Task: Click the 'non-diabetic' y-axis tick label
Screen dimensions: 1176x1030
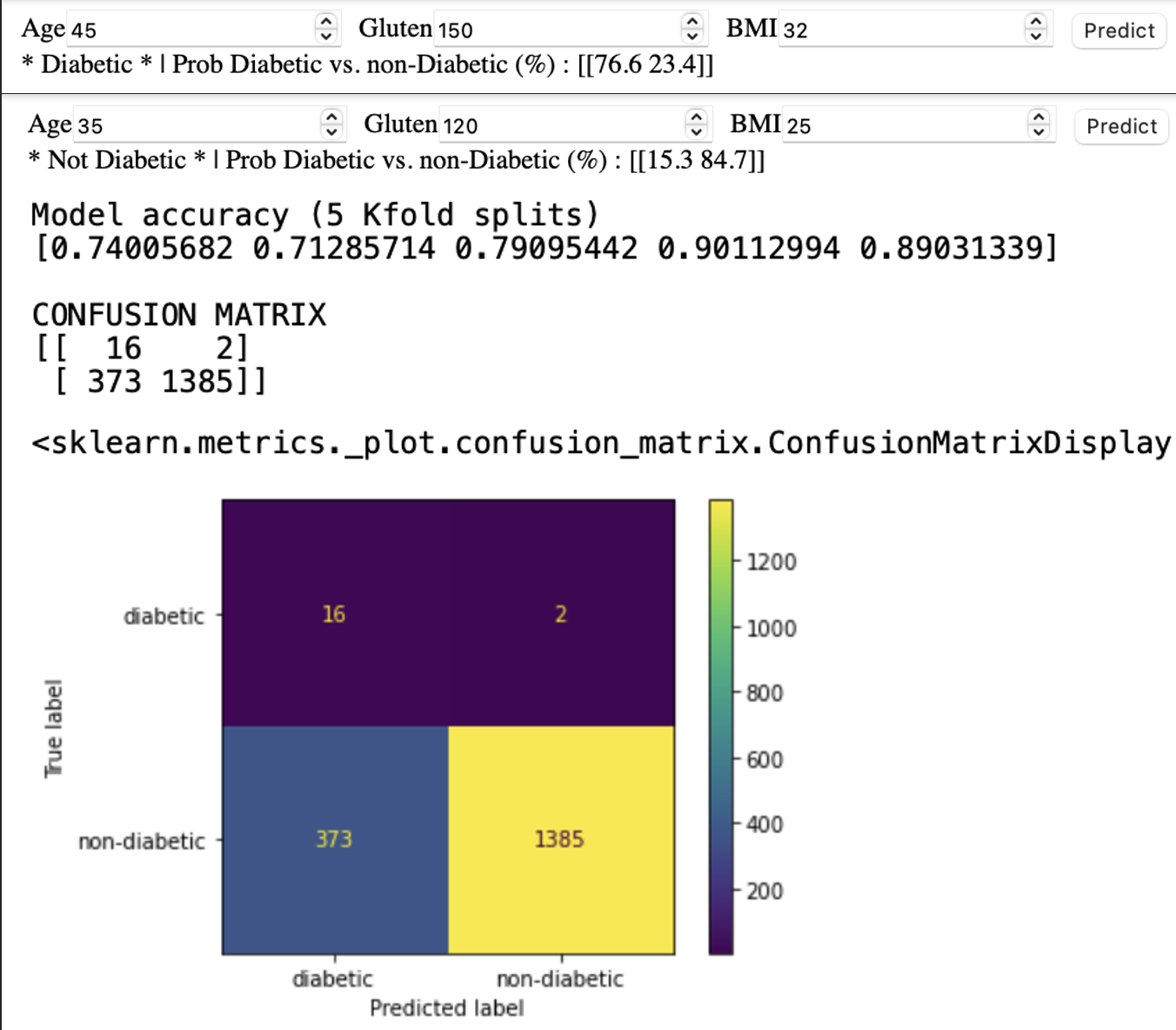Action: tap(142, 841)
